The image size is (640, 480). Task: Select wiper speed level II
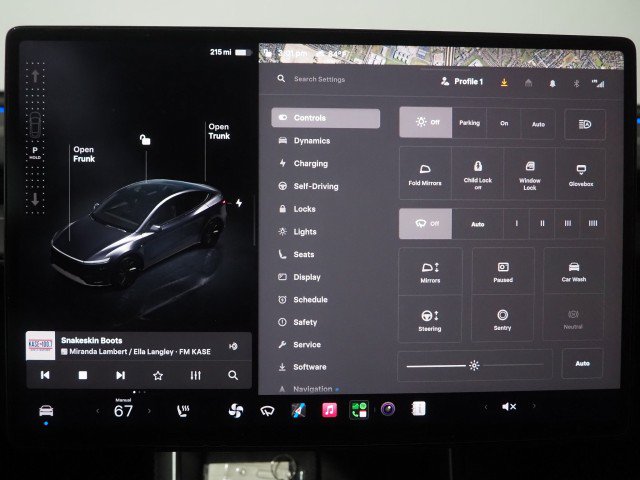[x=542, y=224]
